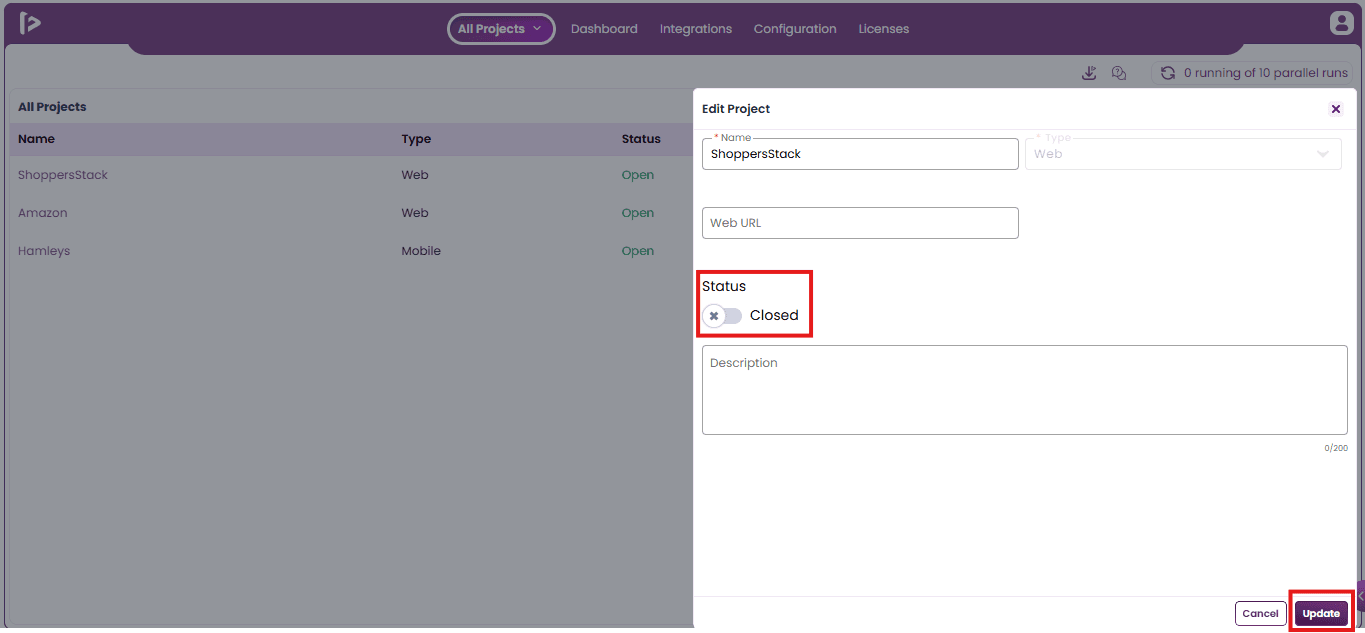The height and width of the screenshot is (633, 1365).
Task: Open the Licenses menu
Action: point(884,29)
